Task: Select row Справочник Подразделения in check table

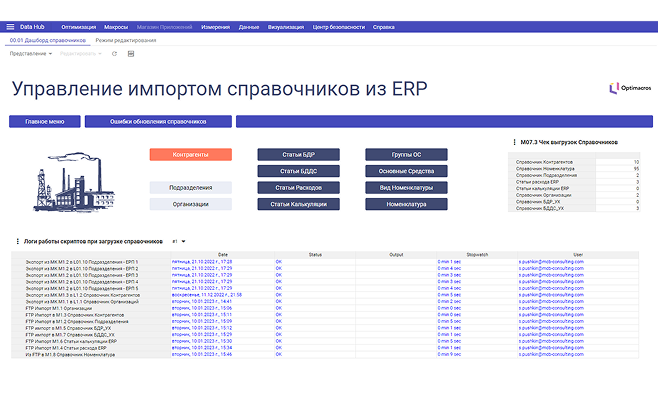Action: (574, 175)
